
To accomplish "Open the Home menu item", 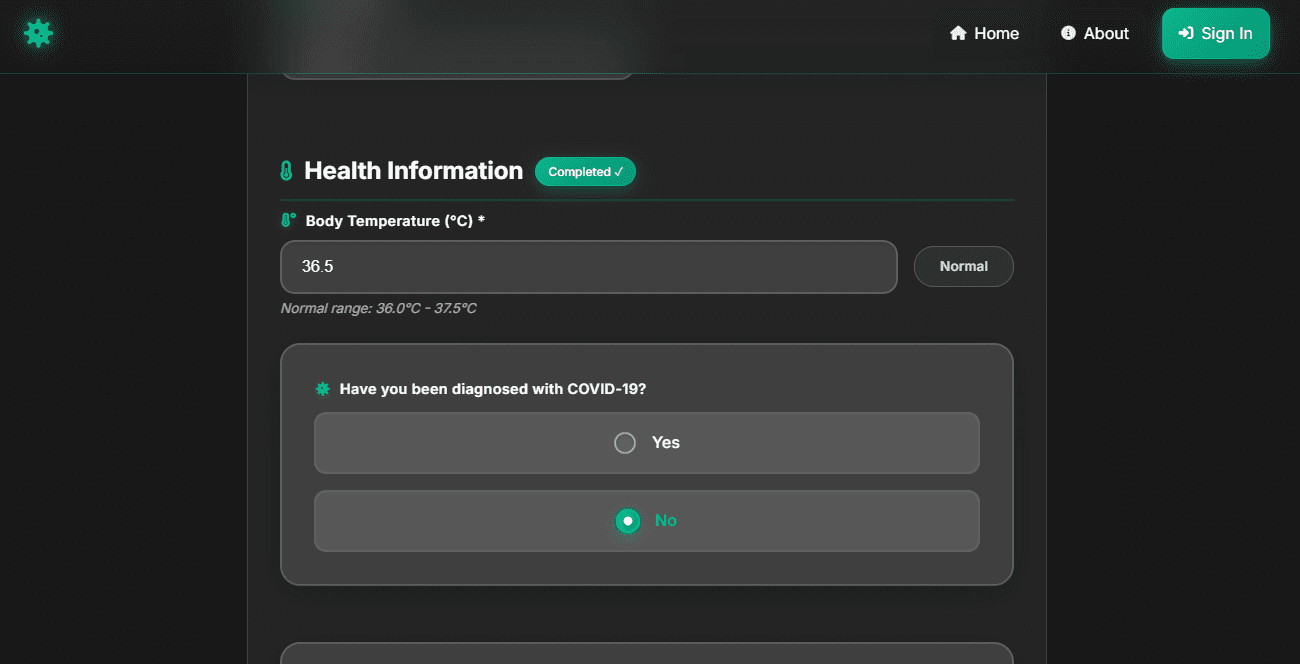I will click(984, 33).
